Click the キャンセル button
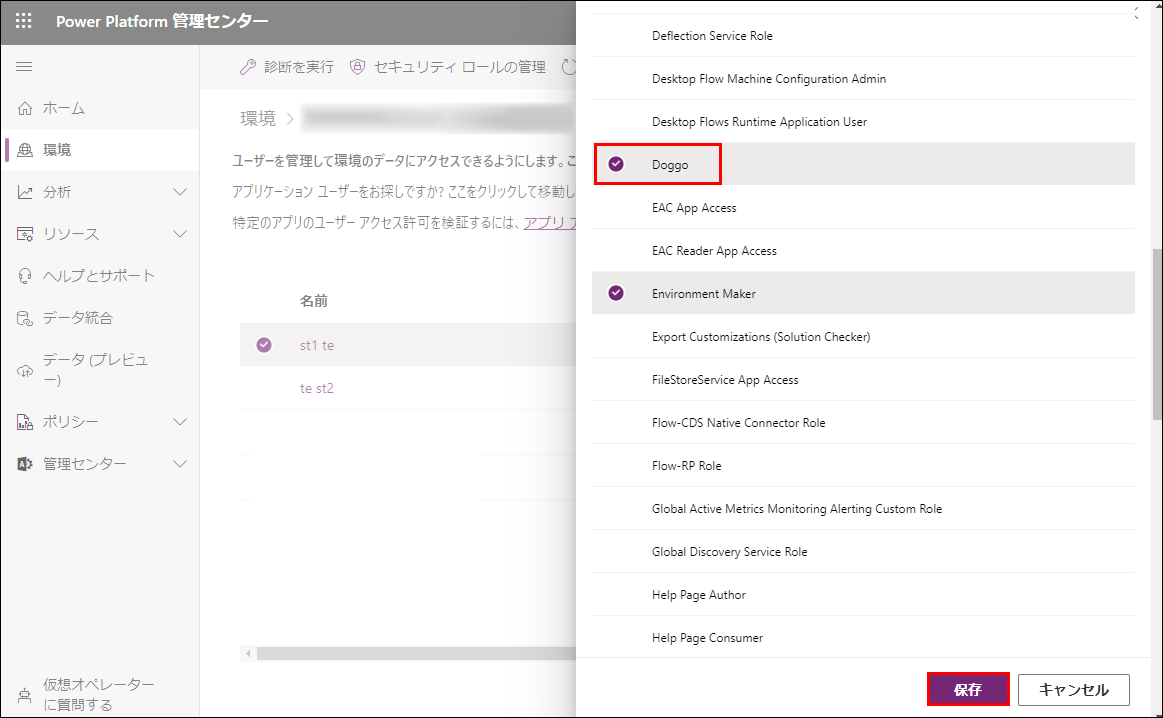Image resolution: width=1163 pixels, height=718 pixels. tap(1073, 690)
